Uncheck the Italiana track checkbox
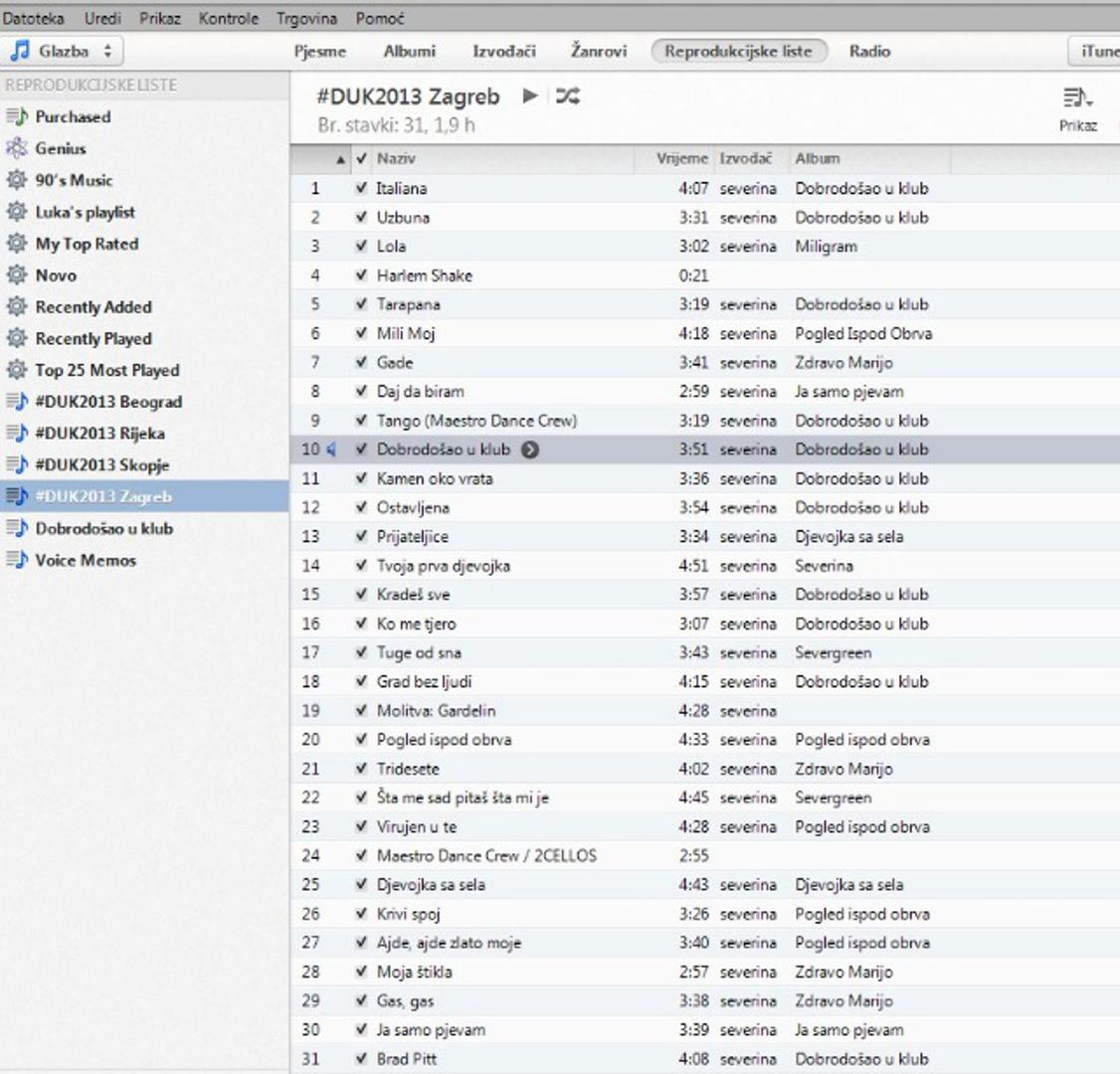 point(361,188)
